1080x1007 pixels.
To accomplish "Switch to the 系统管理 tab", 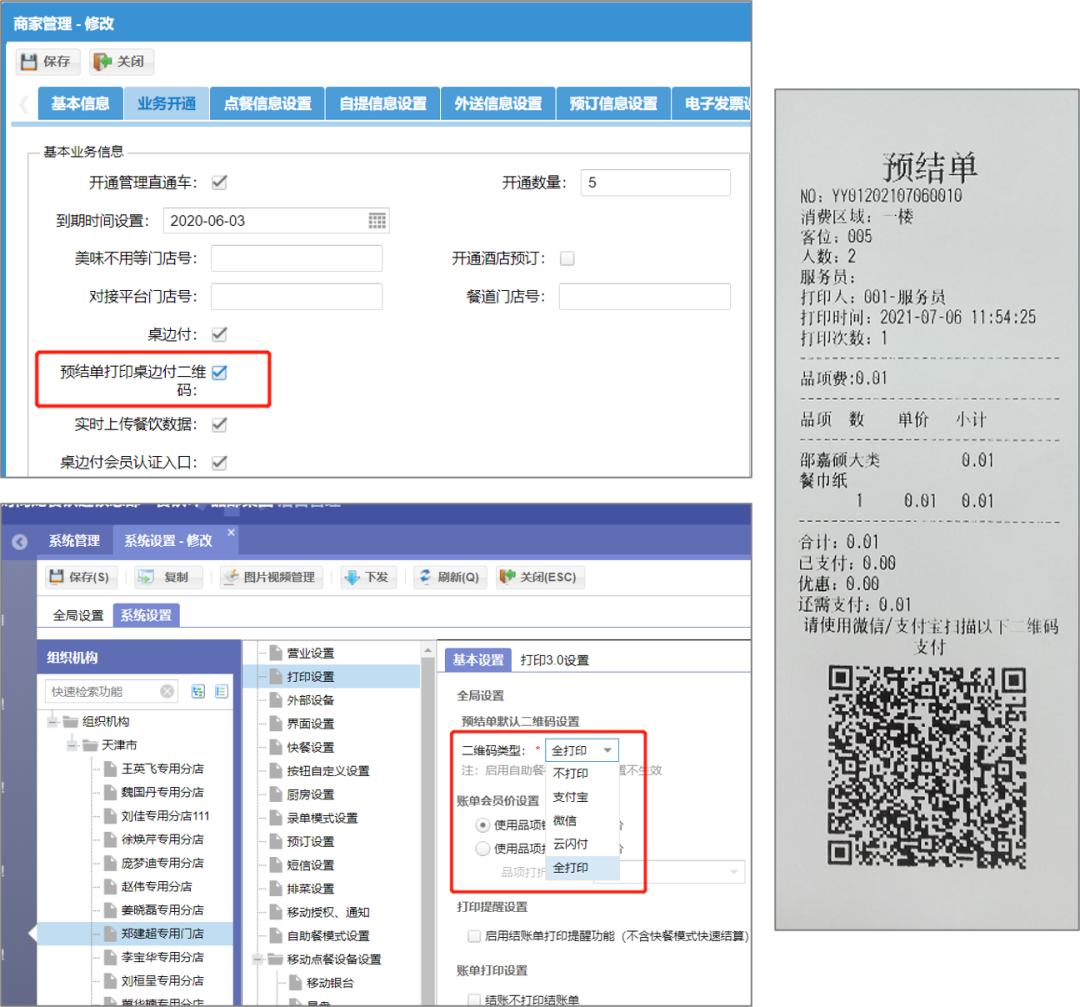I will [74, 541].
